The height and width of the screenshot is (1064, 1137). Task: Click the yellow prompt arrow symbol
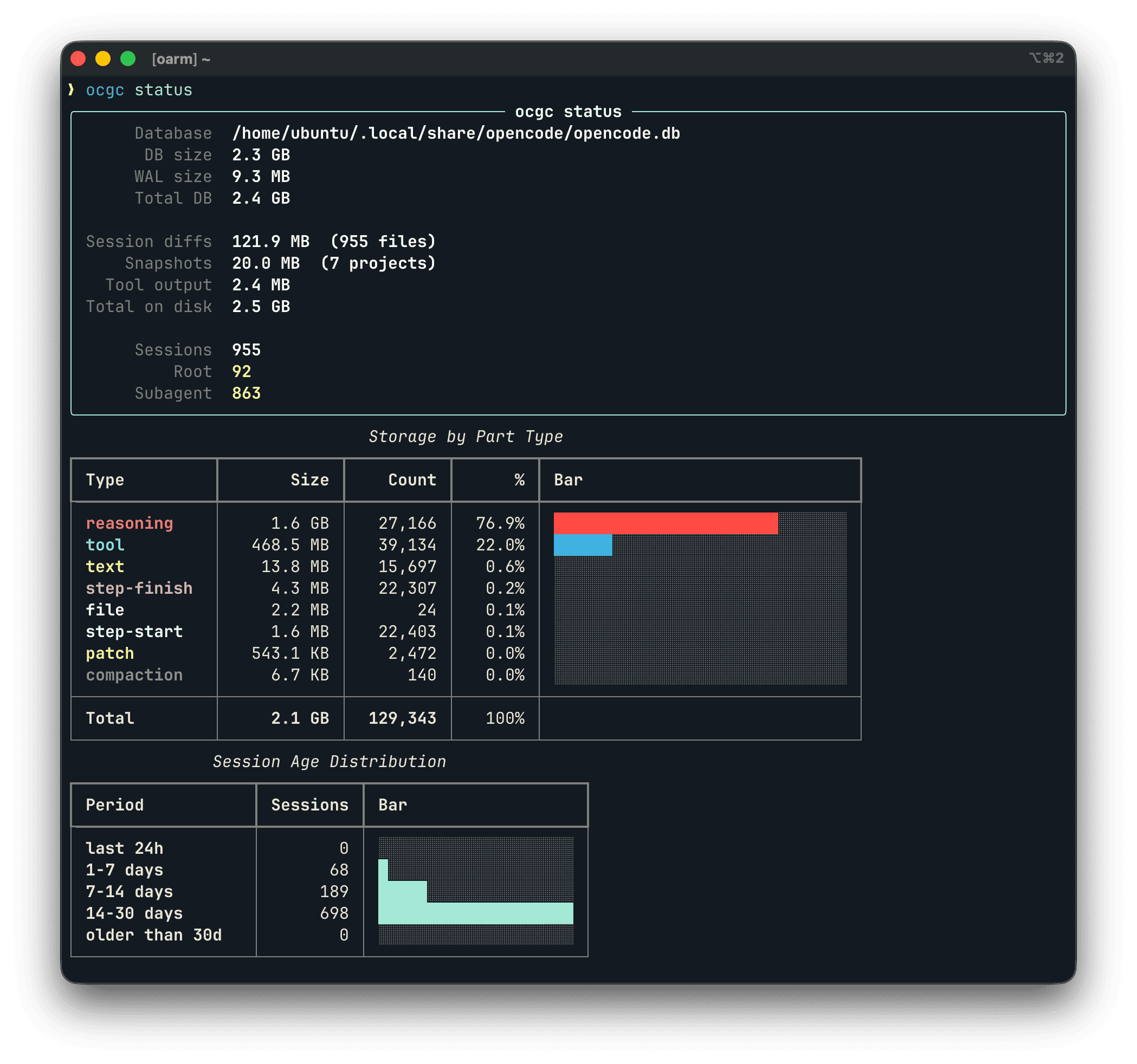[x=71, y=90]
